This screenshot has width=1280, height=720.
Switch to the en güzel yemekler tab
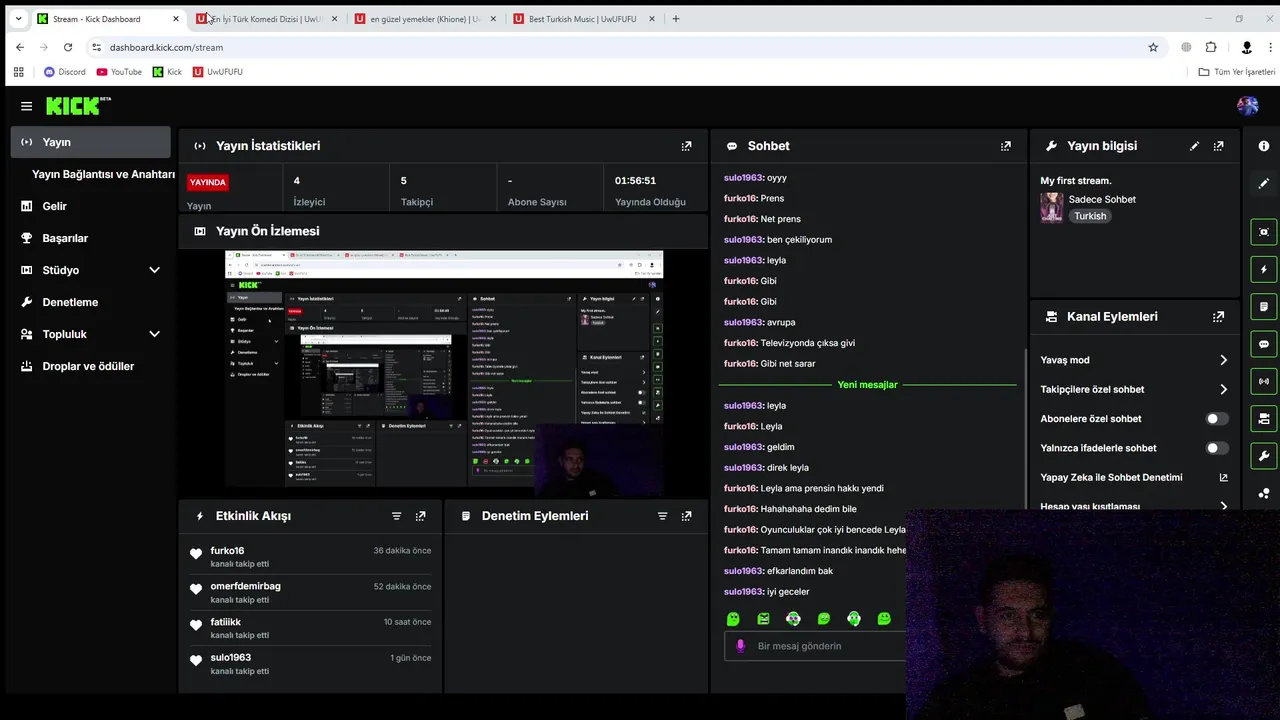[423, 19]
